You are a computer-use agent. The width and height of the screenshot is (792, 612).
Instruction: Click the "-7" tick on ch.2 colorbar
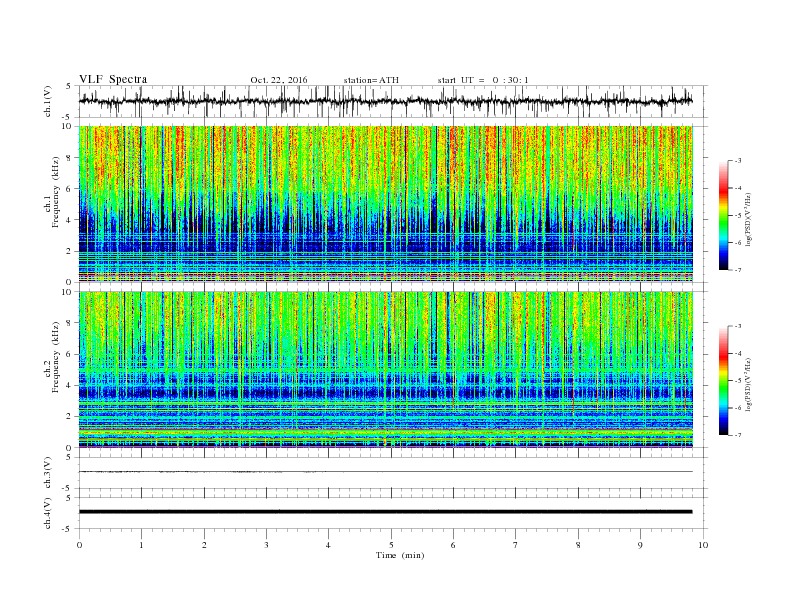738,435
